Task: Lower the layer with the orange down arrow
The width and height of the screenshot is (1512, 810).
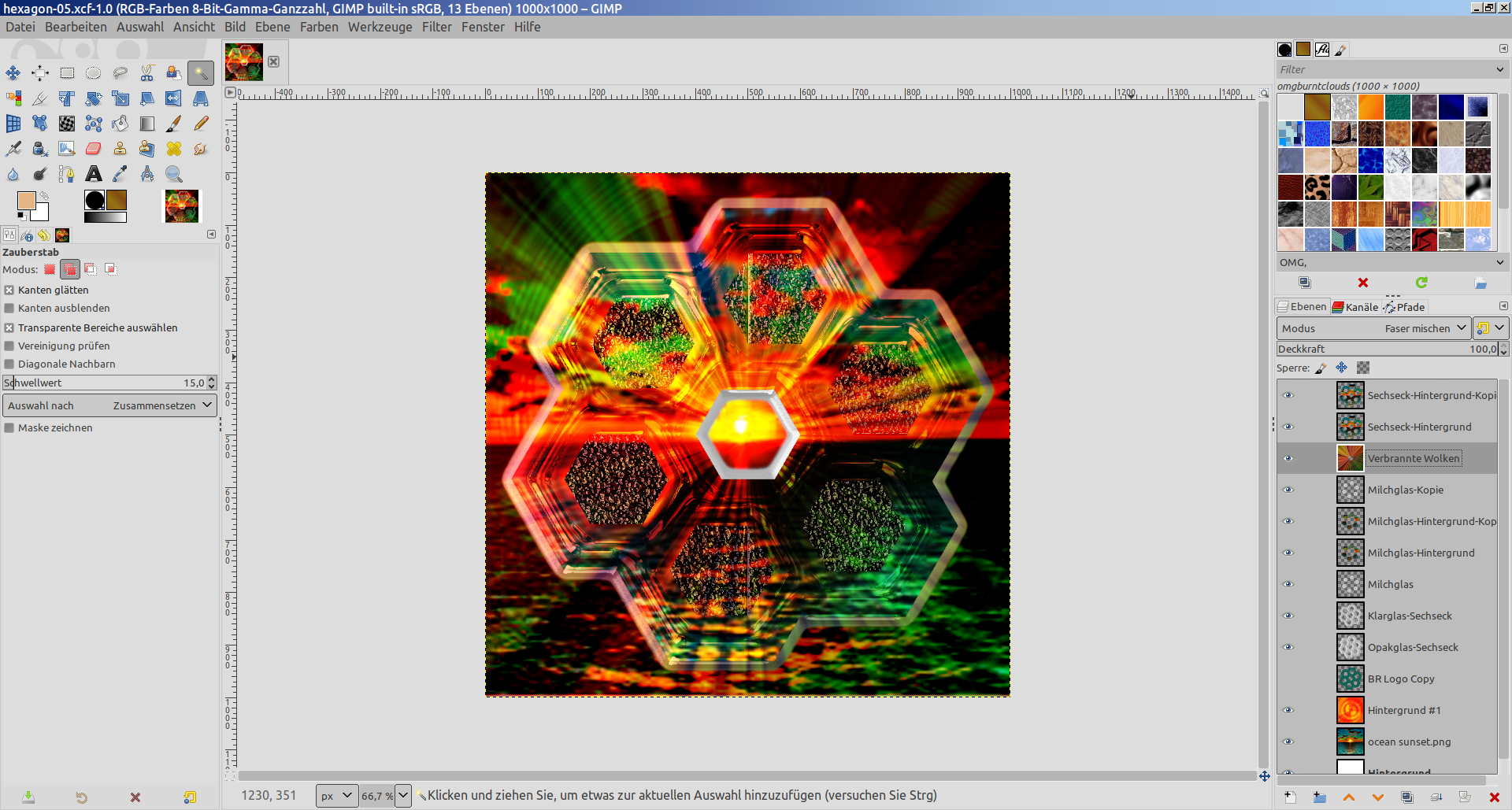Action: tap(1378, 797)
